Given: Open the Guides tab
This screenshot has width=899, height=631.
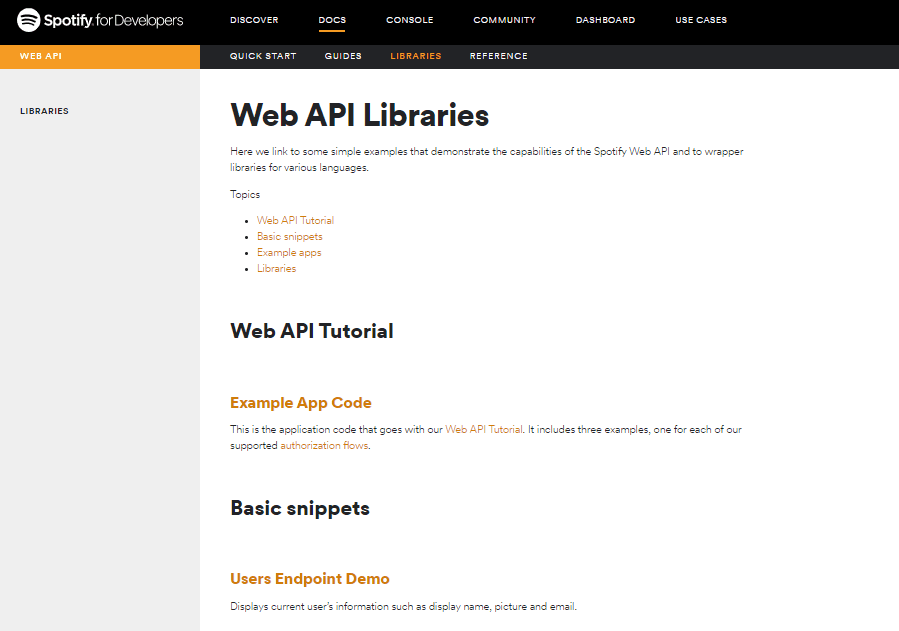Looking at the screenshot, I should 343,56.
